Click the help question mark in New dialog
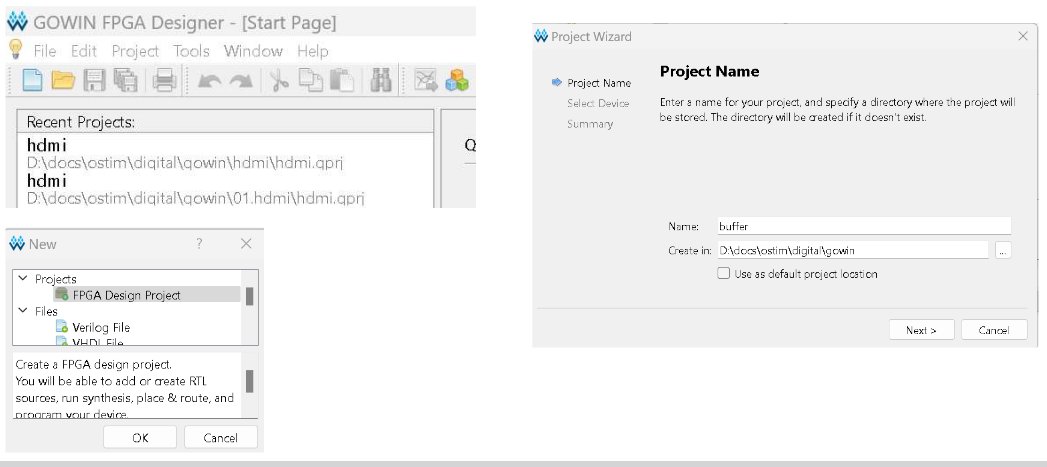The height and width of the screenshot is (467, 1047). tap(199, 244)
